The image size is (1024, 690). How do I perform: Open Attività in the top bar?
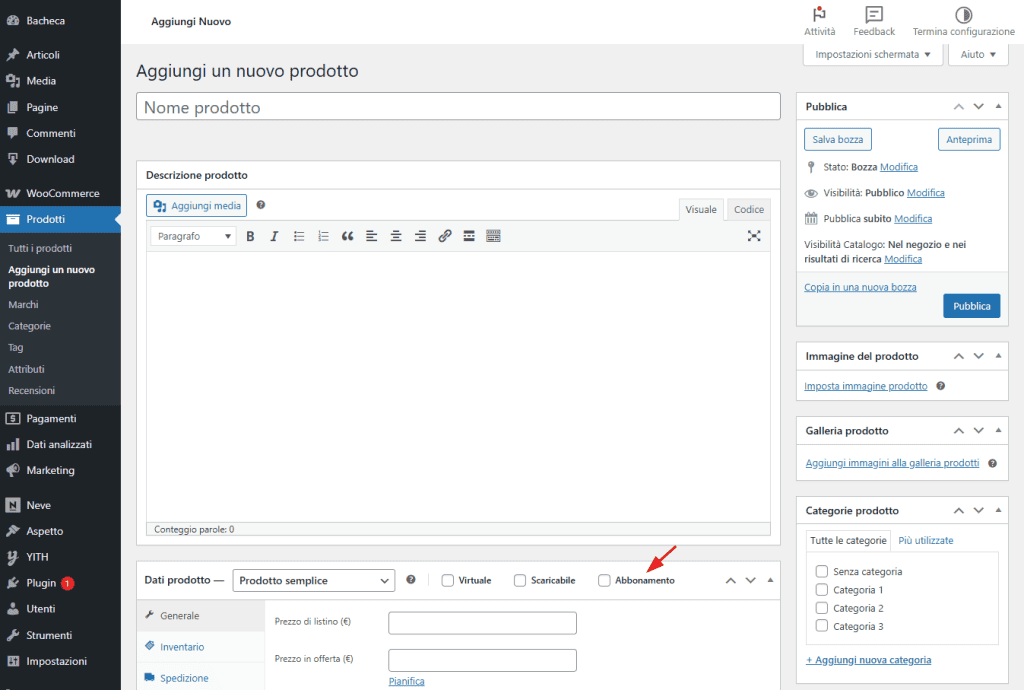coord(819,20)
